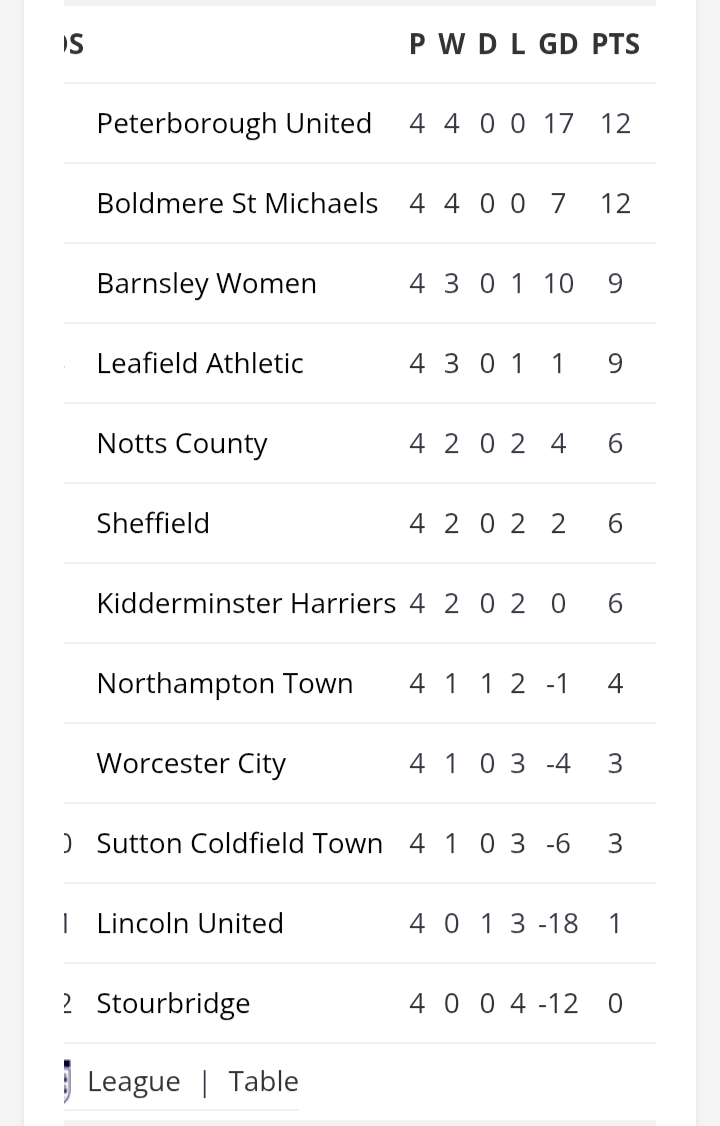Viewport: 720px width, 1126px height.
Task: Select Peterborough United team name
Action: click(234, 123)
